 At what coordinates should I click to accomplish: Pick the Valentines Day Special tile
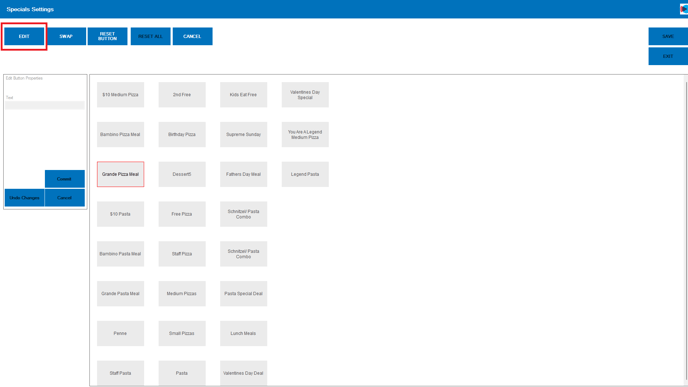click(305, 95)
